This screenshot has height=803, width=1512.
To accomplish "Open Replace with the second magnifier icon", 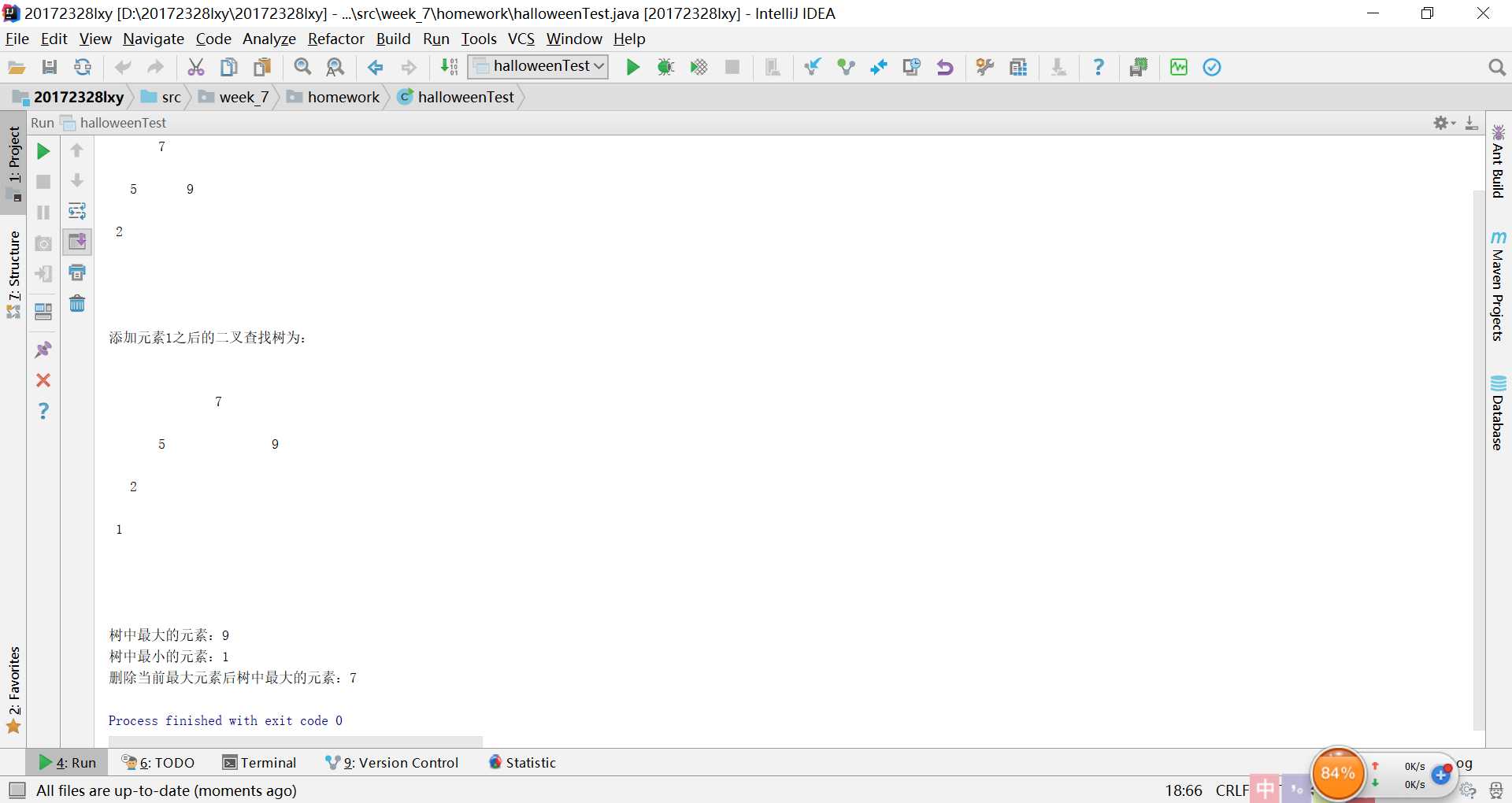I will pos(335,67).
